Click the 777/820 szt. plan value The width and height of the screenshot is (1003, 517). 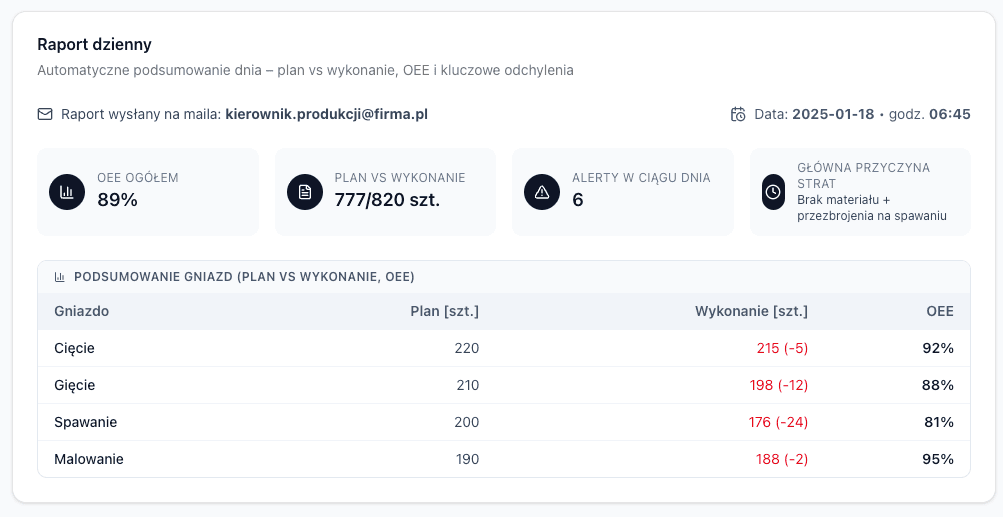click(x=387, y=200)
